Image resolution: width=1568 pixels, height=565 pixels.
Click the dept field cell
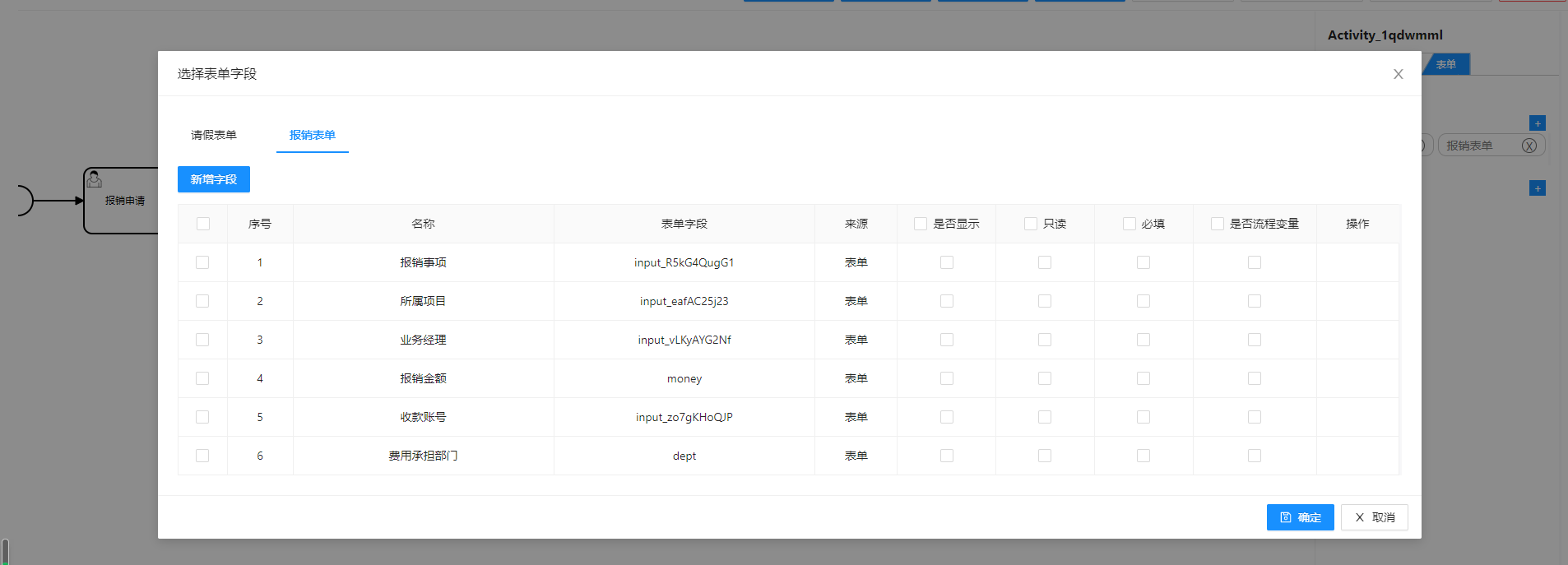click(684, 456)
